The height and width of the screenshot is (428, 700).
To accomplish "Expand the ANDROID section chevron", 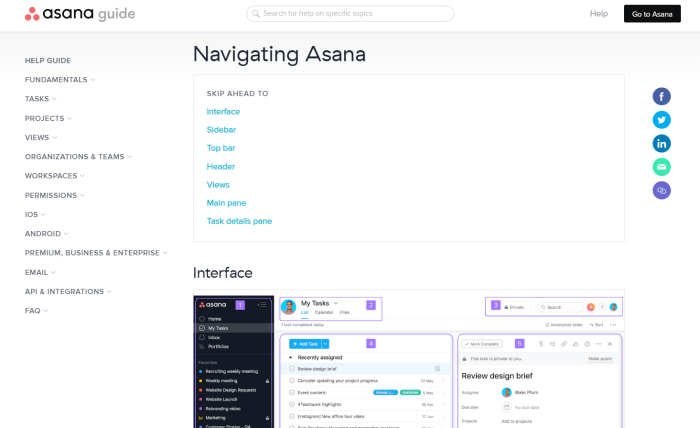I will click(66, 234).
